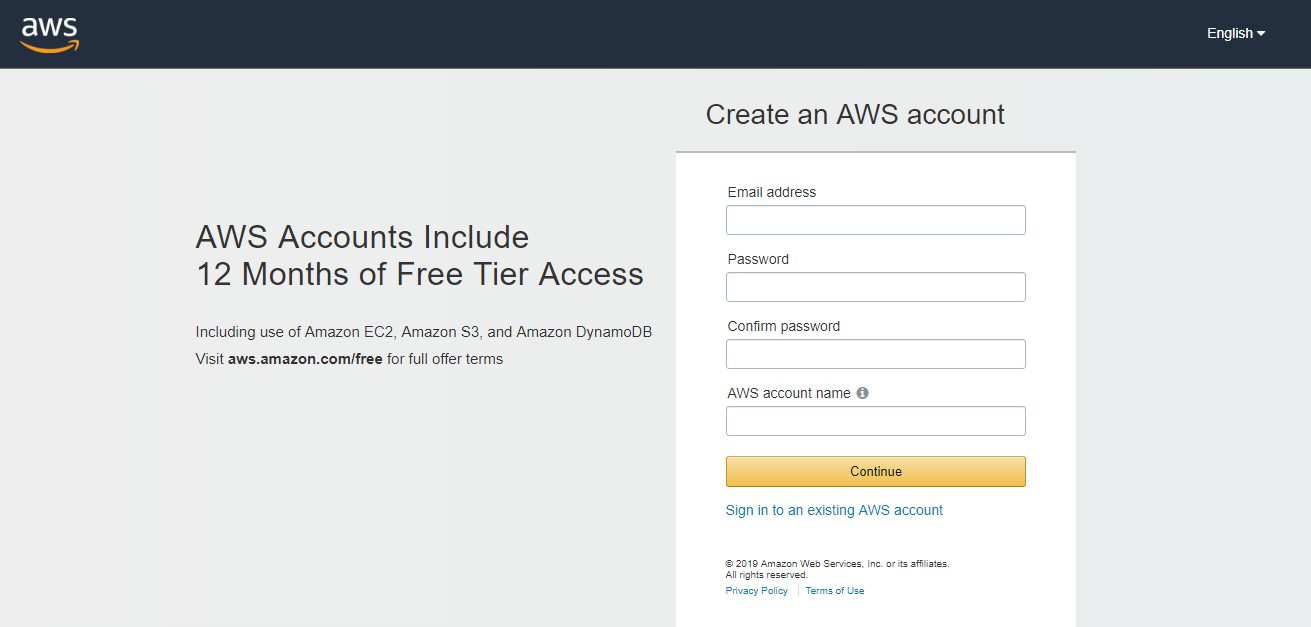
Task: Focus the Email address input field
Action: point(875,220)
